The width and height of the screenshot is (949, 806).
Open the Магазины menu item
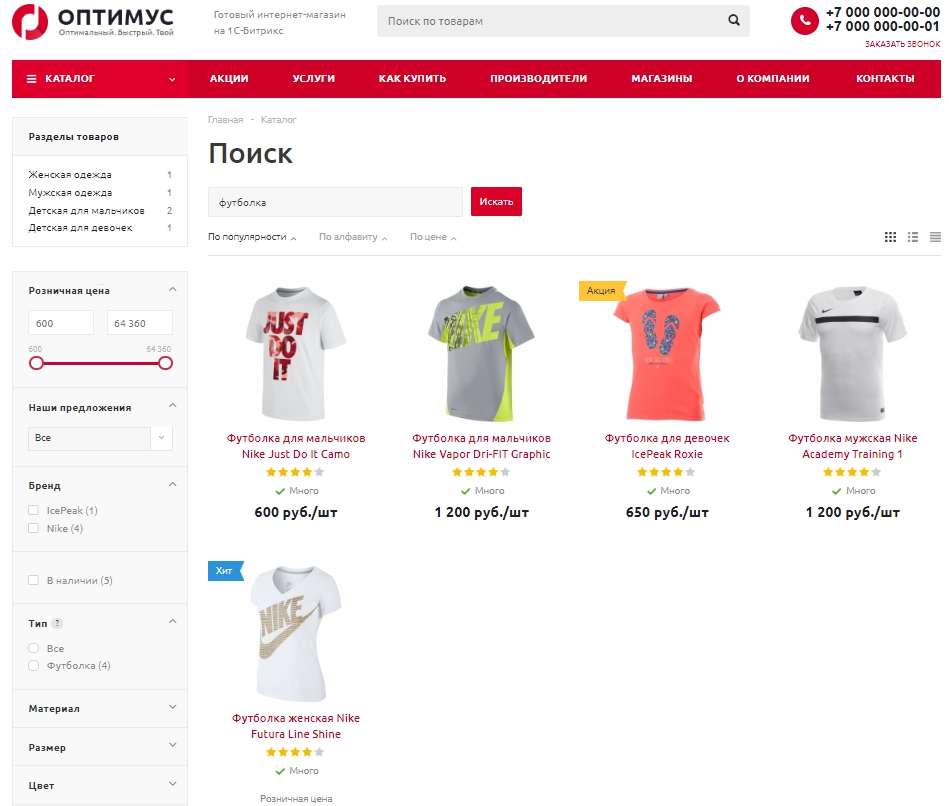[x=662, y=79]
